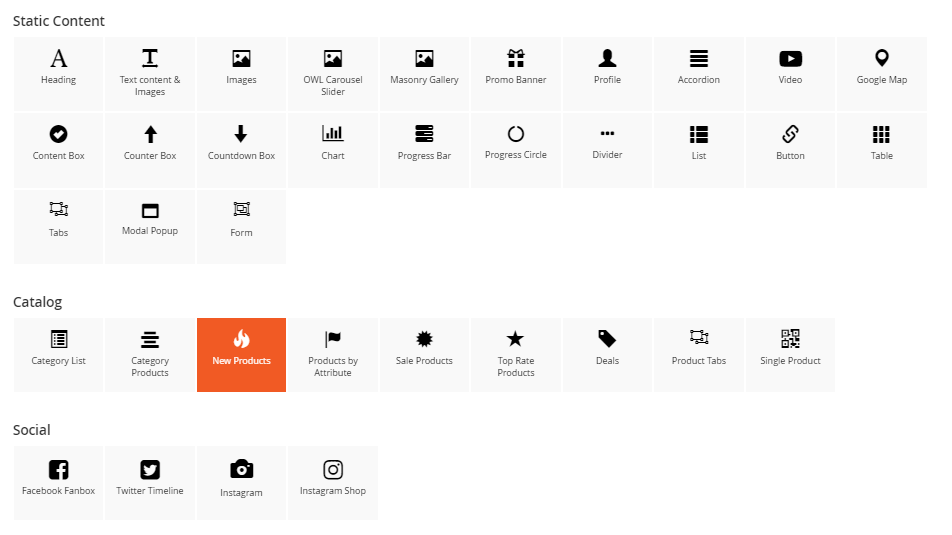Insert the Top Rate Products element
Viewport: 952px width, 535px height.
[x=516, y=354]
